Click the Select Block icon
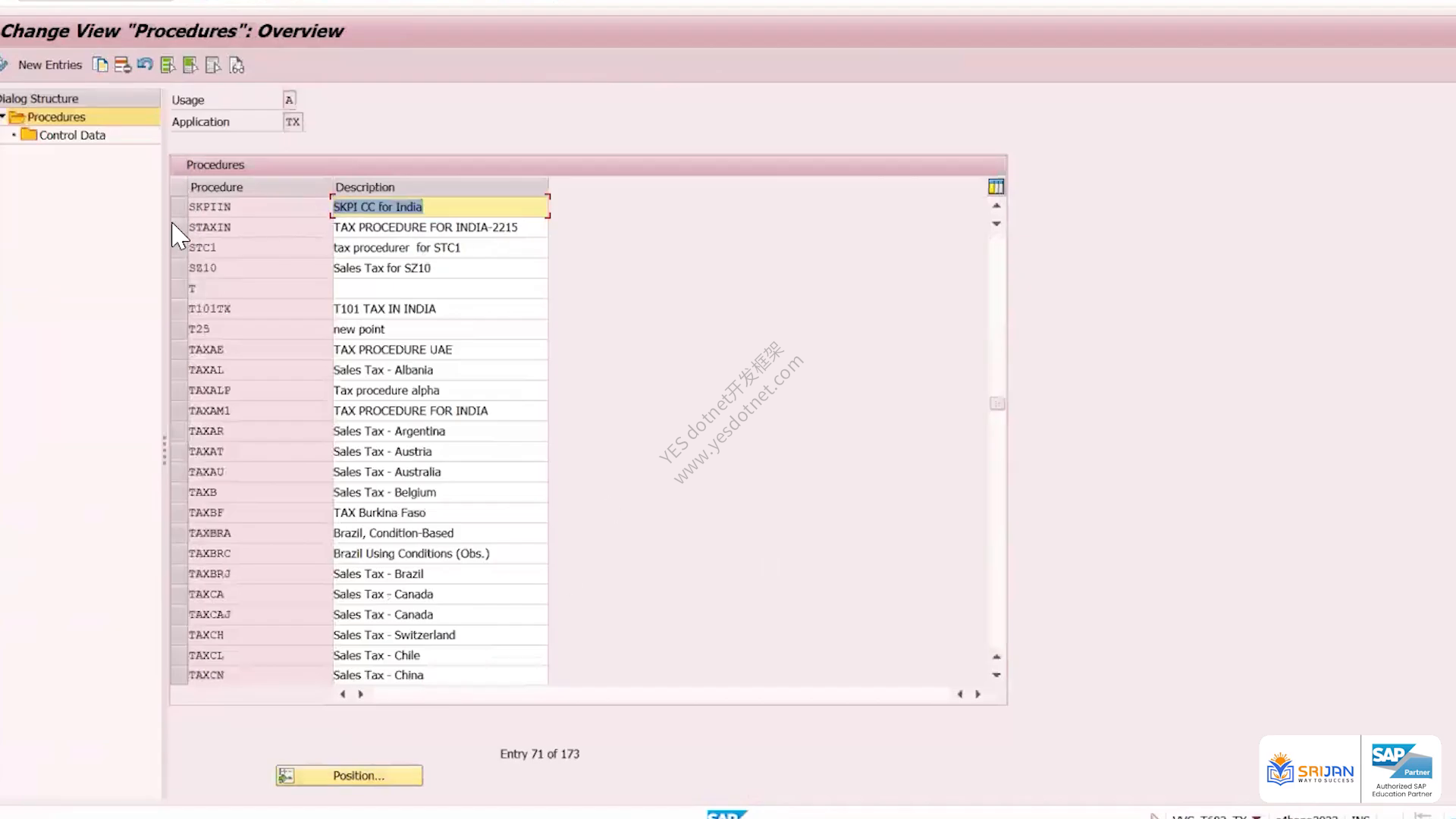1456x819 pixels. click(x=190, y=65)
